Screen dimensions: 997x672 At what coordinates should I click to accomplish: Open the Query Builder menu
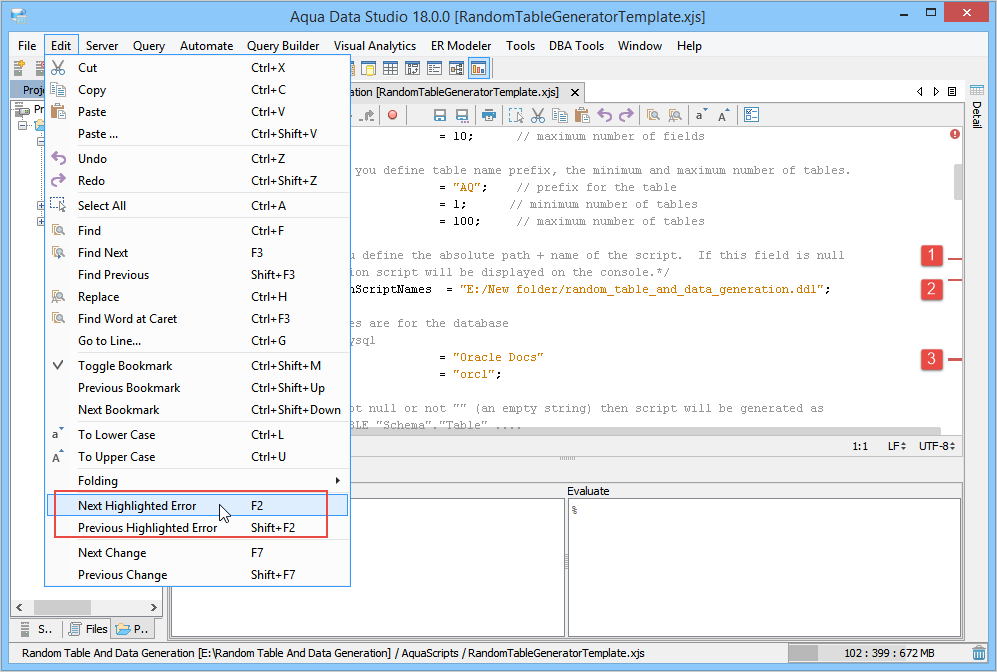click(x=283, y=46)
